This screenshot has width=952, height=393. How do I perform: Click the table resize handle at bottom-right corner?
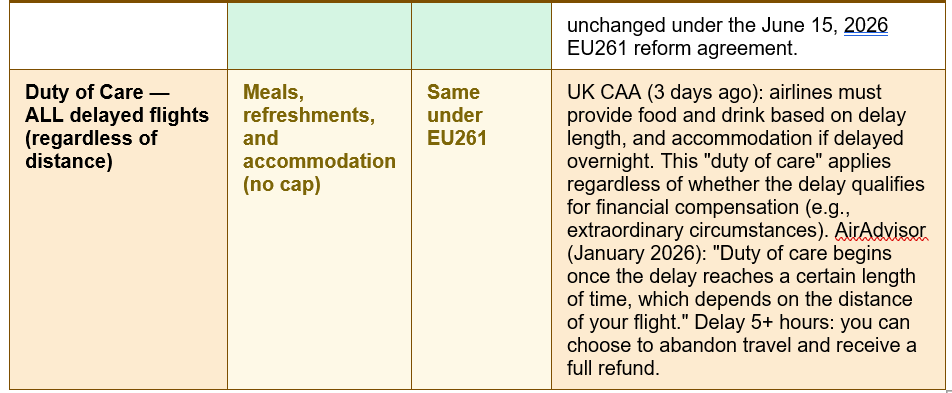tap(949, 391)
